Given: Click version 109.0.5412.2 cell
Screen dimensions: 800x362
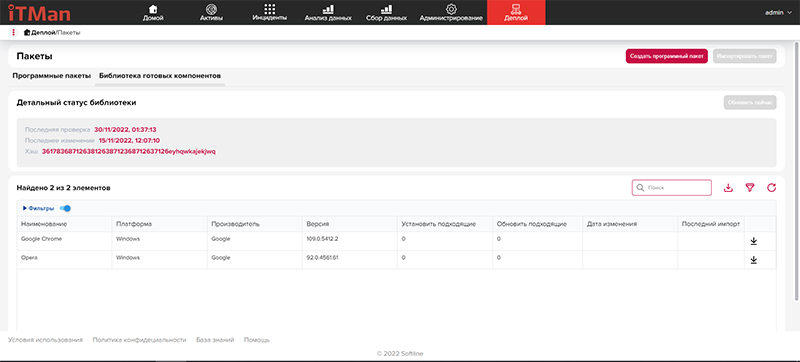Looking at the screenshot, I should pos(322,239).
